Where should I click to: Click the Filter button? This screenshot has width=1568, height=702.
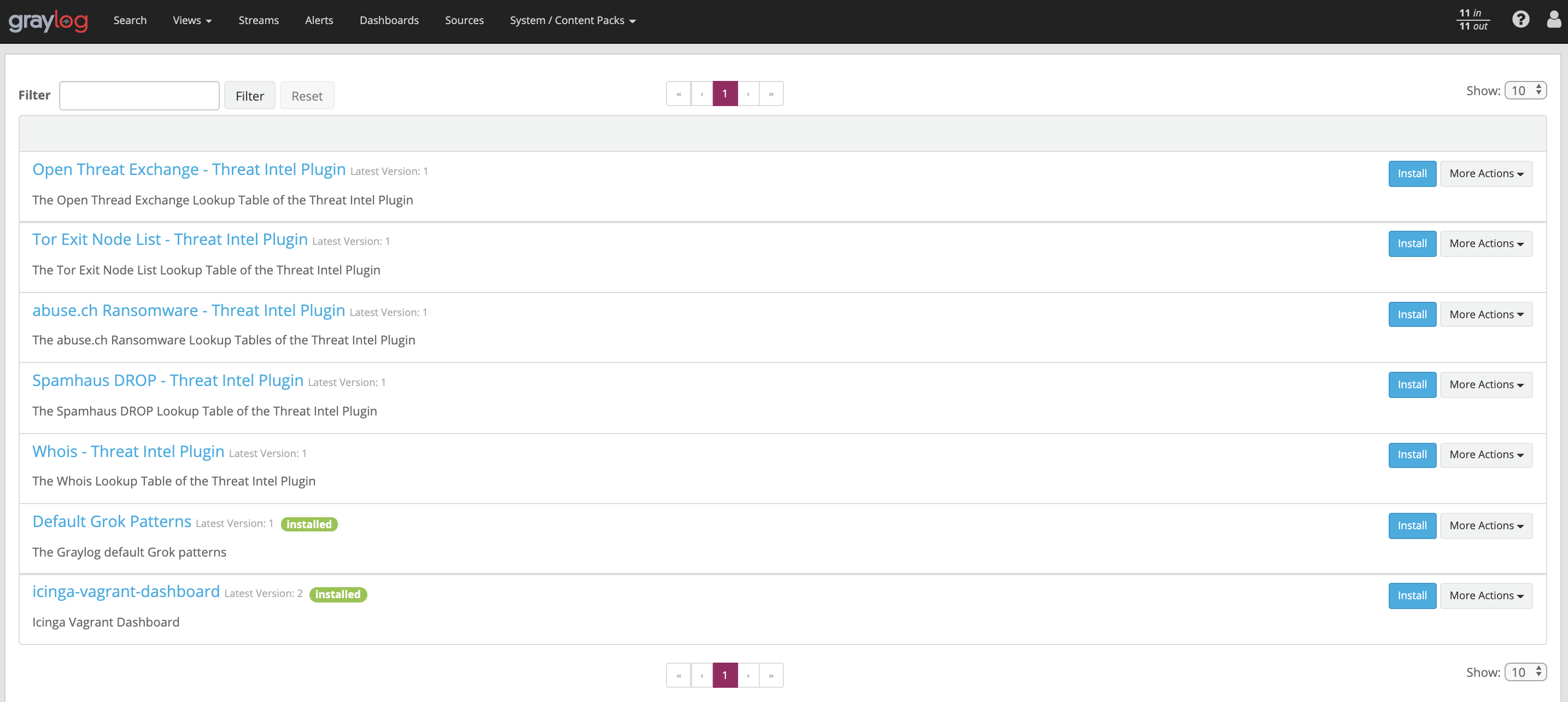(249, 96)
